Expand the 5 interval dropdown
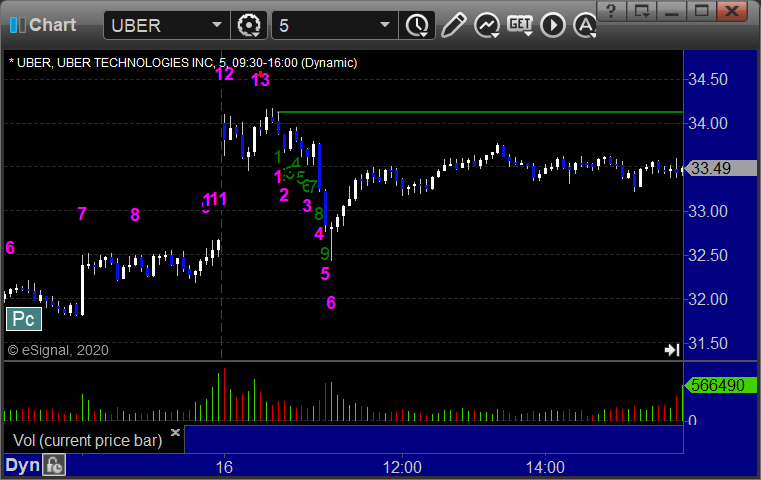This screenshot has width=761, height=480. pyautogui.click(x=384, y=25)
